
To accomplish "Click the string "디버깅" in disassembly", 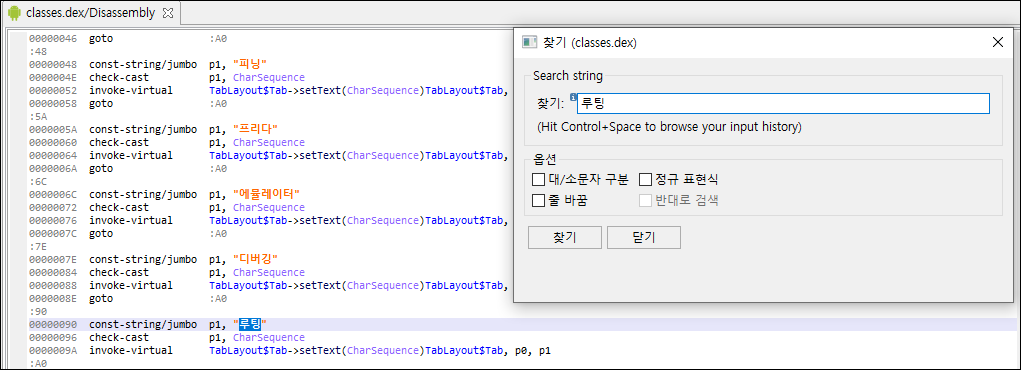I will (255, 259).
